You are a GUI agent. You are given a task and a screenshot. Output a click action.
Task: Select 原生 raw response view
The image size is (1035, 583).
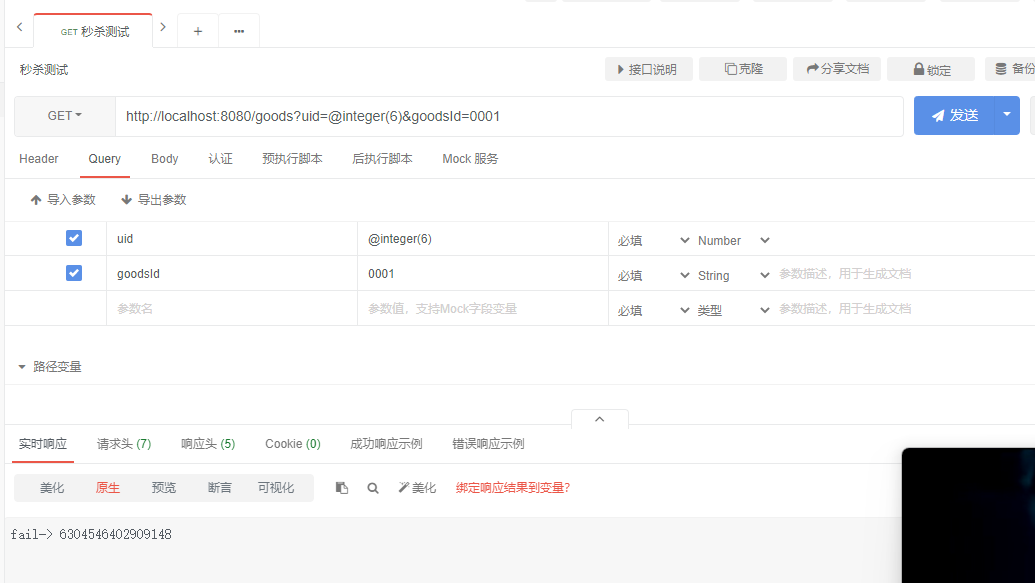[108, 488]
